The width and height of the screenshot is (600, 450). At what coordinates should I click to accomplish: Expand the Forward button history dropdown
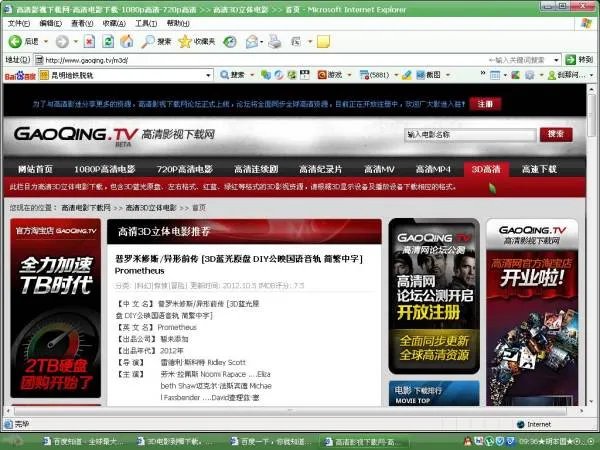tap(76, 41)
